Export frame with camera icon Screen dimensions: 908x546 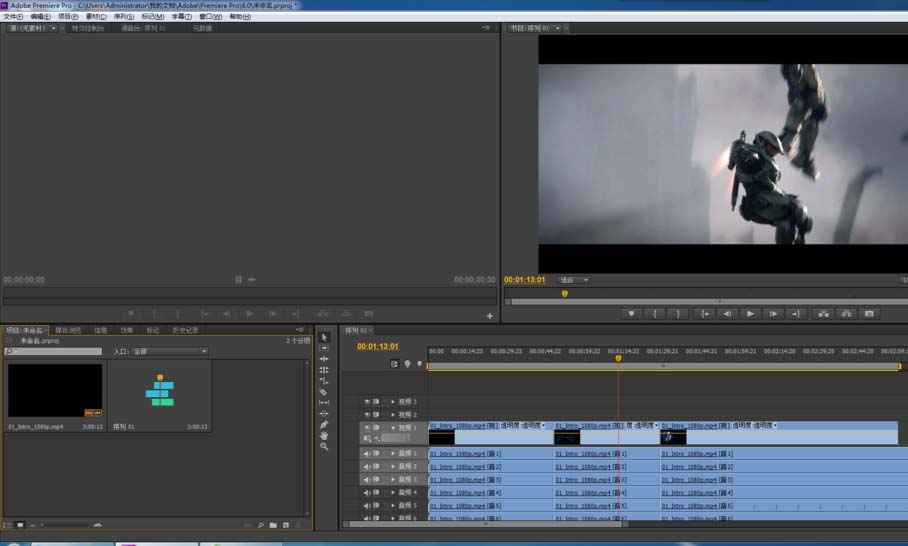[869, 314]
